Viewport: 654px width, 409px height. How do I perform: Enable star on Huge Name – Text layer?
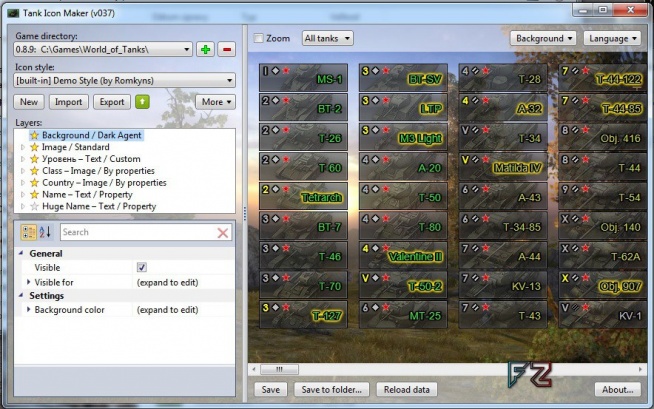coord(34,206)
